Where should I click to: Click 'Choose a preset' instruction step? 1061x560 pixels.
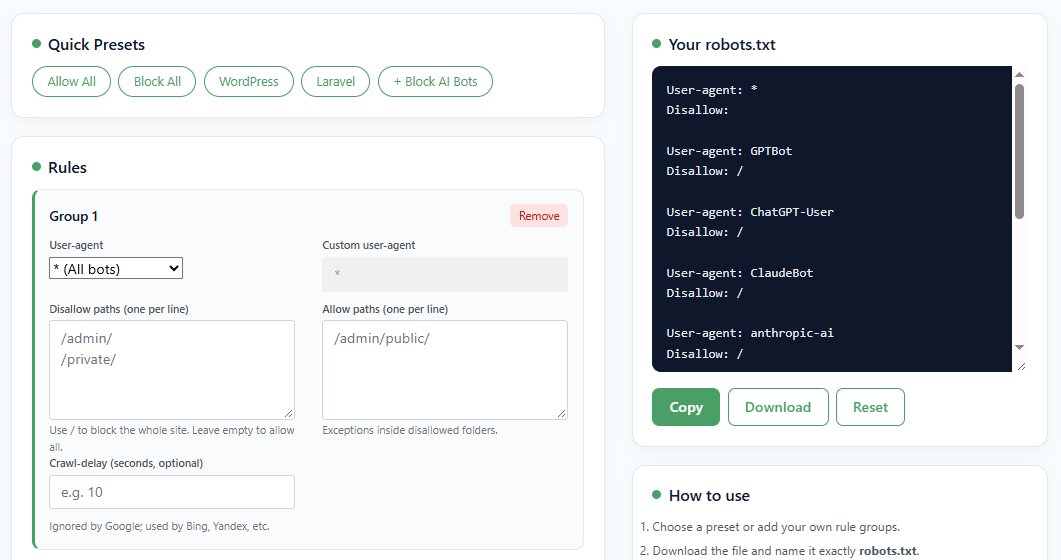tap(776, 527)
